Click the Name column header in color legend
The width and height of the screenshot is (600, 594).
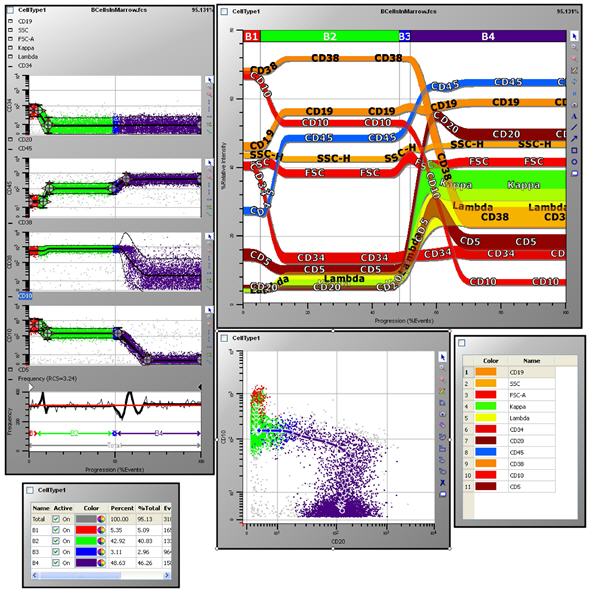[x=532, y=361]
